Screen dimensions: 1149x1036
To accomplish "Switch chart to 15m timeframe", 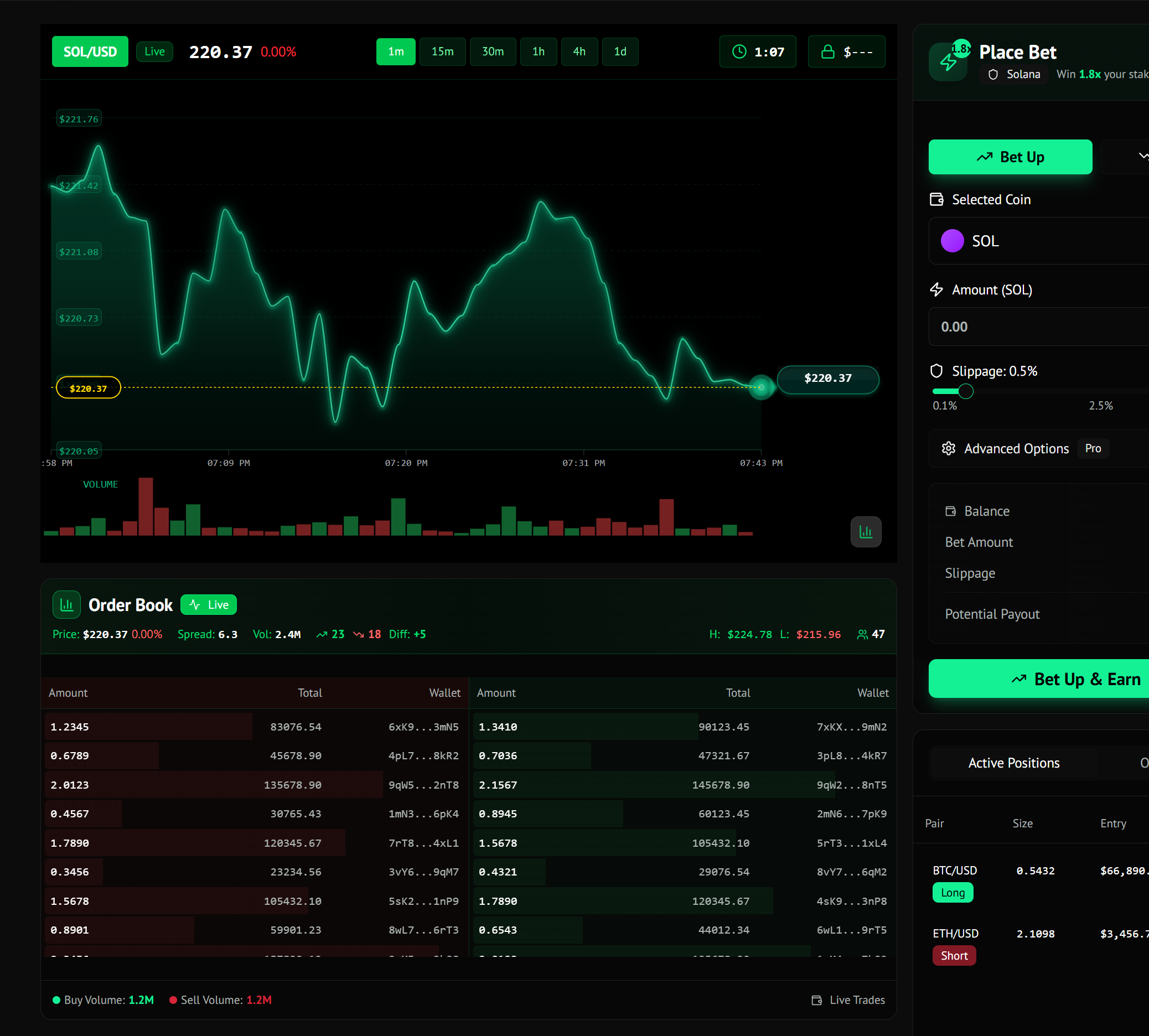I will point(442,52).
